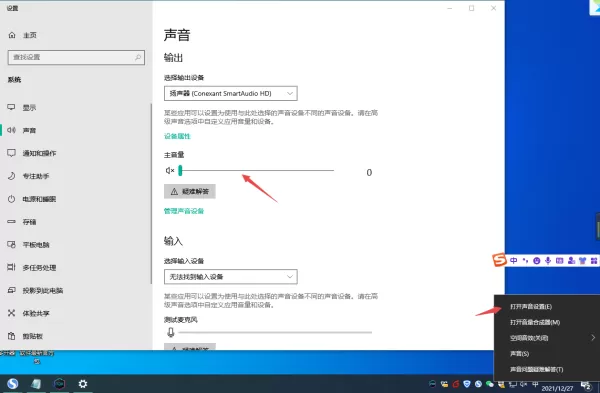Expand the 选择输入设备 dropdown
The height and width of the screenshot is (393, 600).
point(231,277)
